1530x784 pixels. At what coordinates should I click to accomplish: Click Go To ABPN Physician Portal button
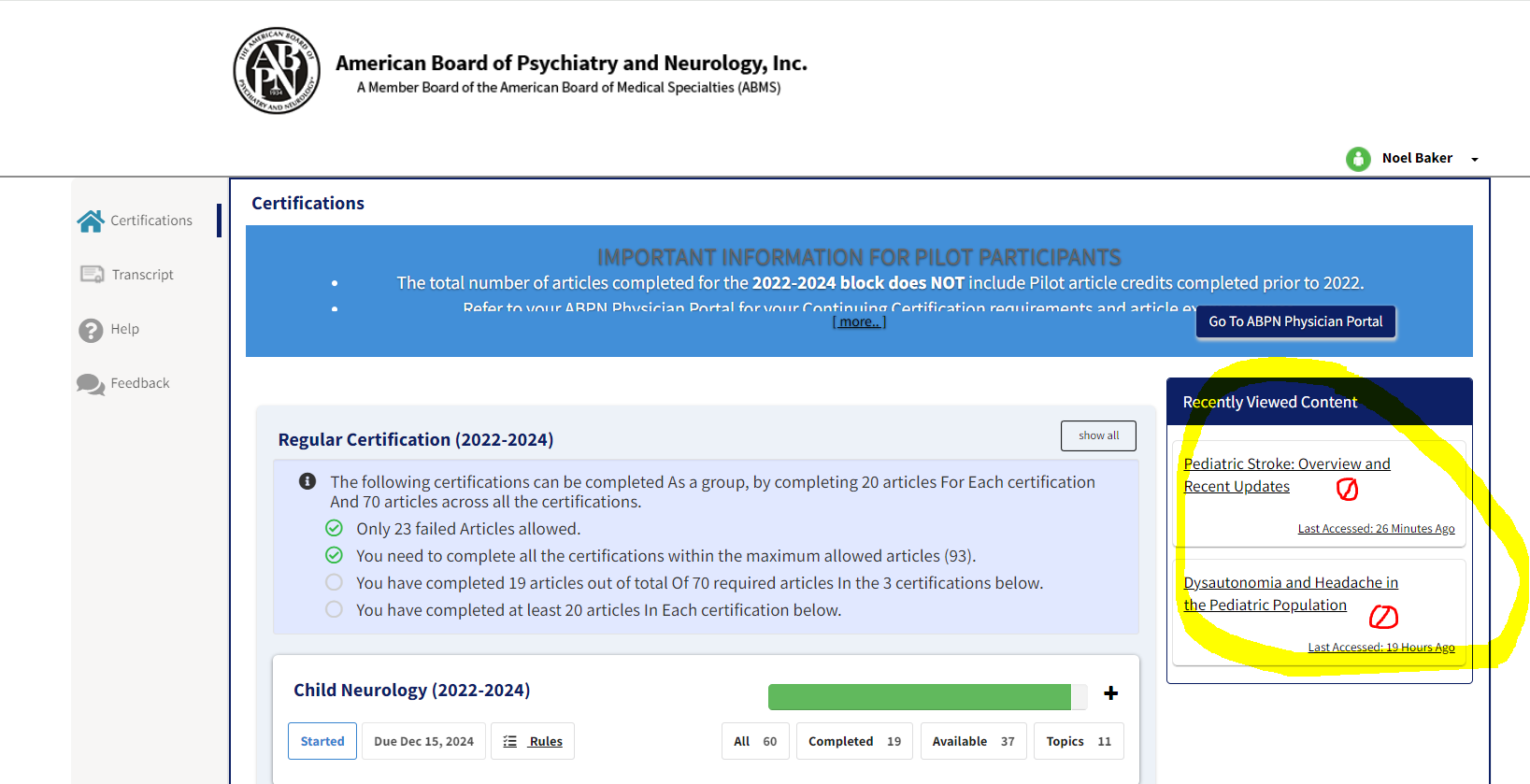(x=1295, y=321)
